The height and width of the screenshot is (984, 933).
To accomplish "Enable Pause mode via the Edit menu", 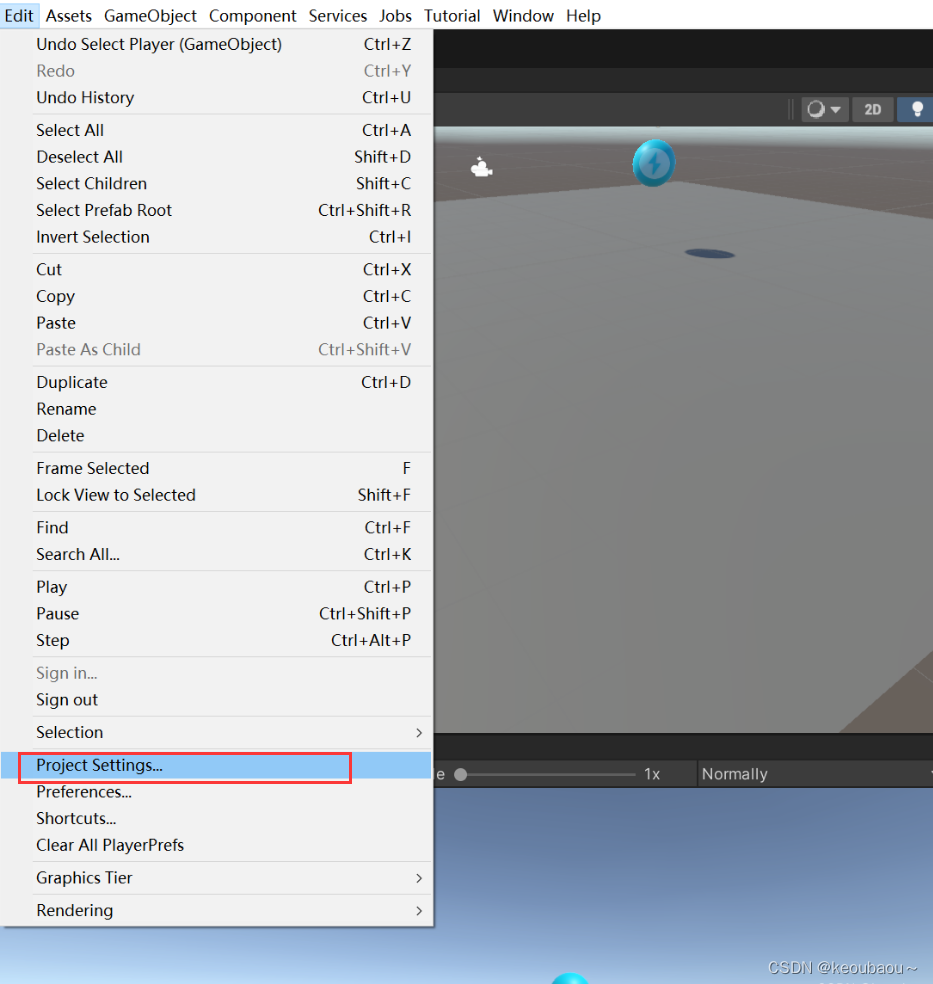I will point(58,613).
